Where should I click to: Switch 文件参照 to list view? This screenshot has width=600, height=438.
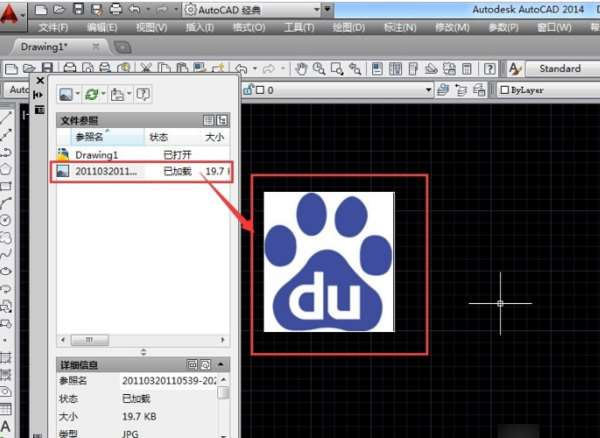click(x=209, y=121)
